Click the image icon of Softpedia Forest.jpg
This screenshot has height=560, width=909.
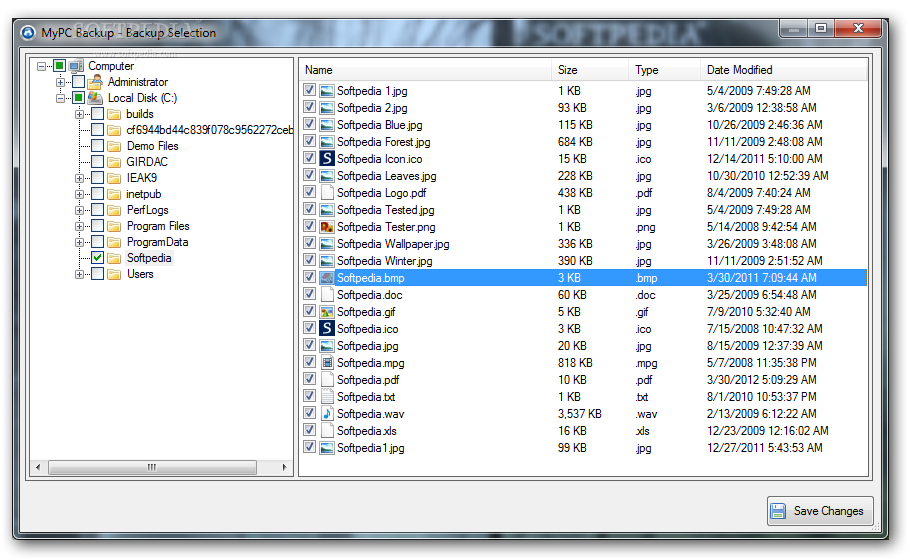[327, 142]
